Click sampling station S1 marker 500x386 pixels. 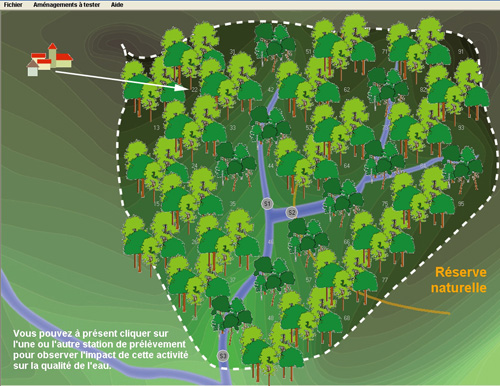click(267, 204)
